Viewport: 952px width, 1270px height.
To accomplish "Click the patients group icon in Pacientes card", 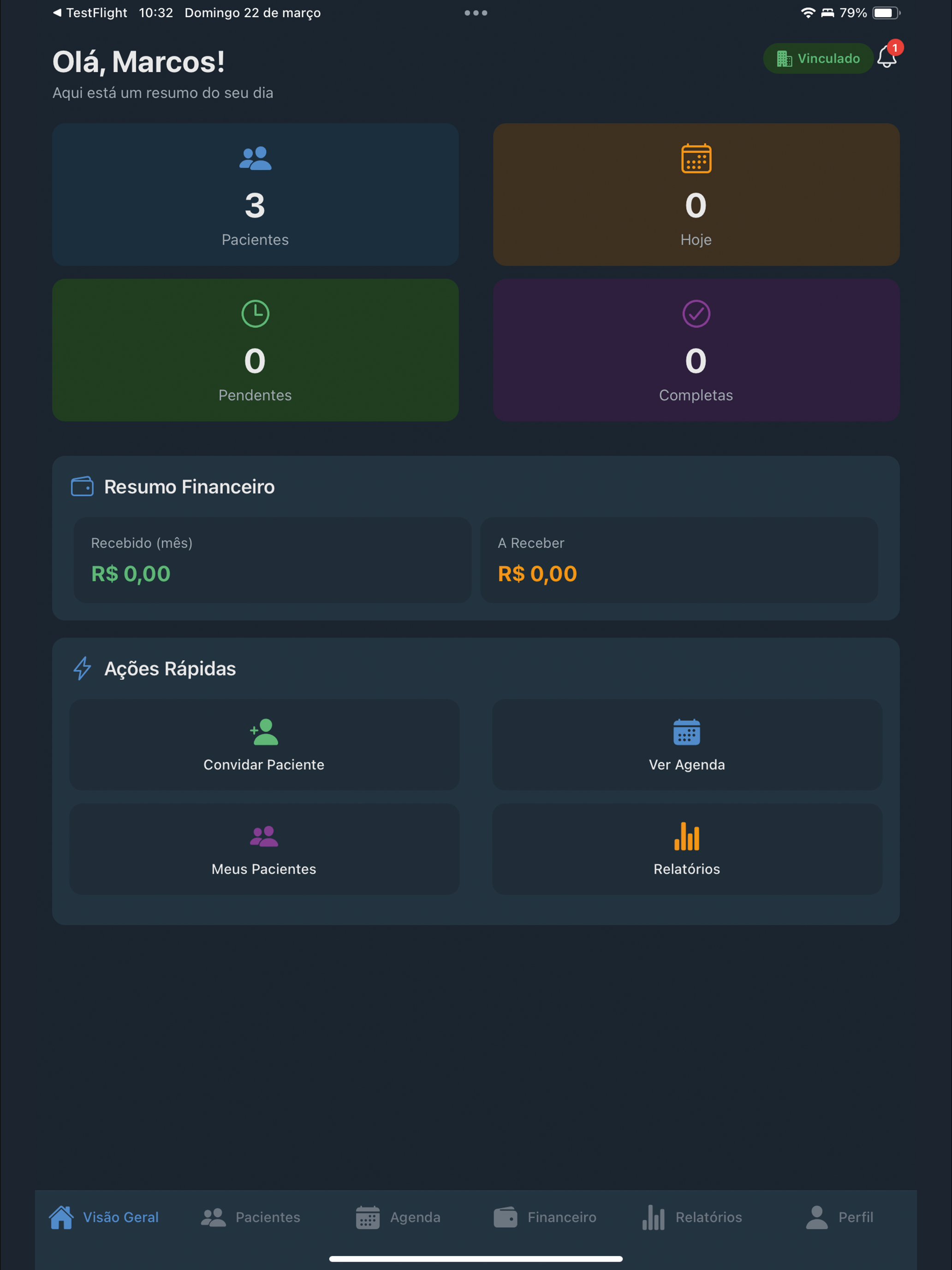I will click(256, 158).
